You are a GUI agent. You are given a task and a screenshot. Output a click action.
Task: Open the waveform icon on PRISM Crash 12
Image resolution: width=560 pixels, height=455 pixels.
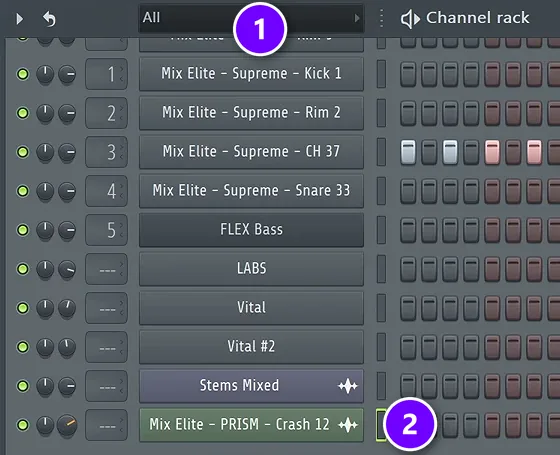tap(348, 425)
